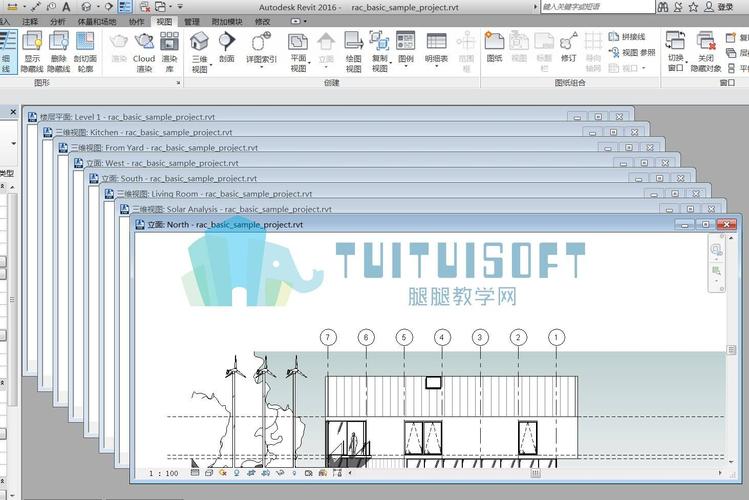Click the keyword search input field
This screenshot has height=500, width=749.
click(598, 7)
